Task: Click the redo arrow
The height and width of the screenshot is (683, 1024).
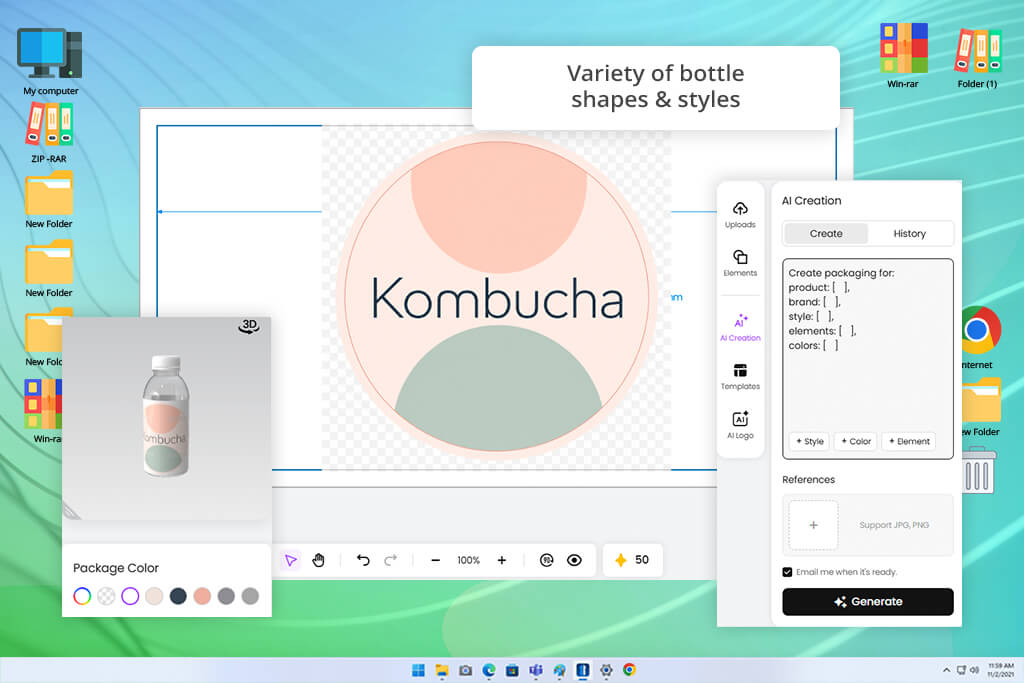Action: point(391,560)
